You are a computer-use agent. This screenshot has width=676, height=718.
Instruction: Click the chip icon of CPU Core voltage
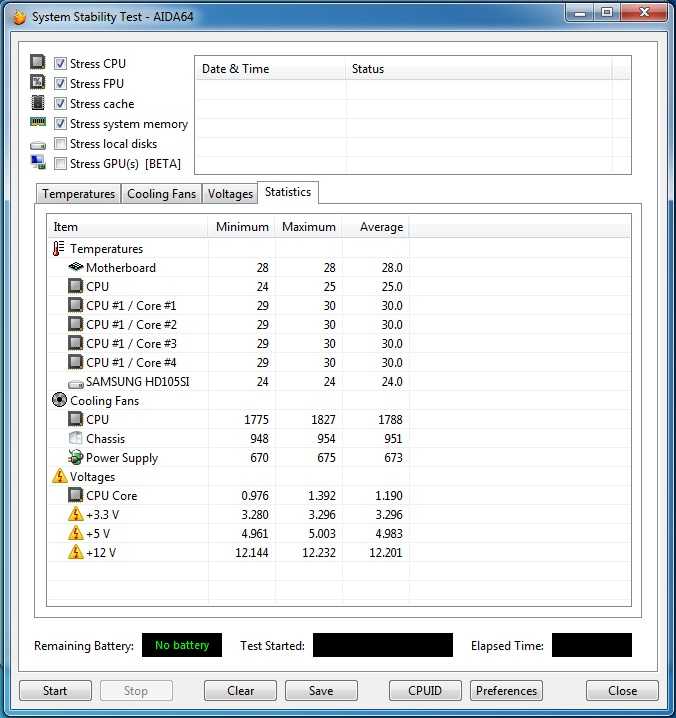point(76,495)
